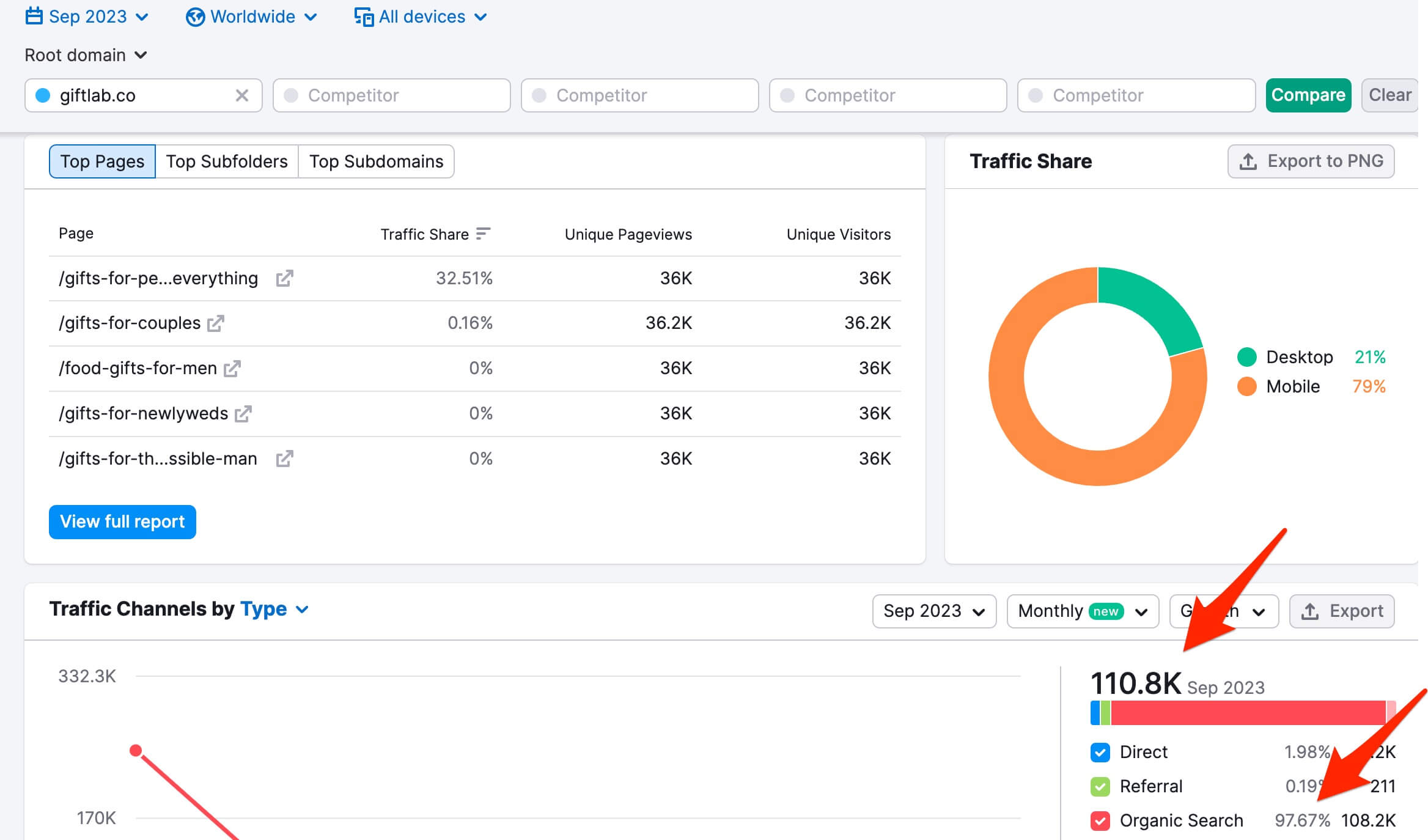Click the green Compare button
This screenshot has height=840, width=1428.
(1308, 95)
